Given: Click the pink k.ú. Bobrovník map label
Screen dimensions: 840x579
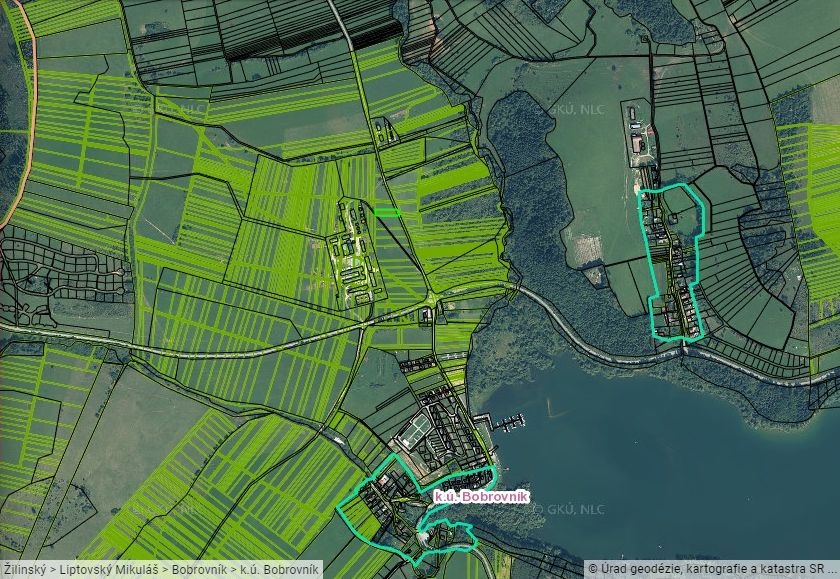Looking at the screenshot, I should click(480, 496).
